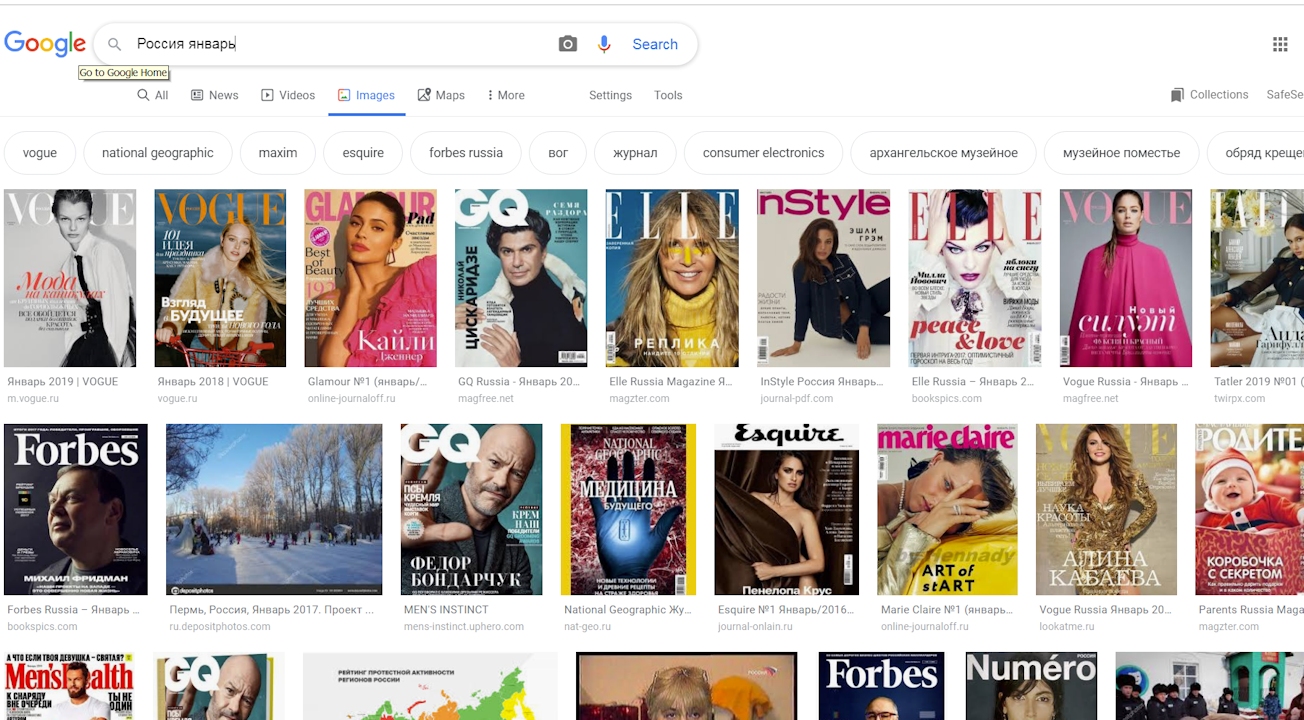
Task: Open the SafeSearch dropdown
Action: 1284,95
